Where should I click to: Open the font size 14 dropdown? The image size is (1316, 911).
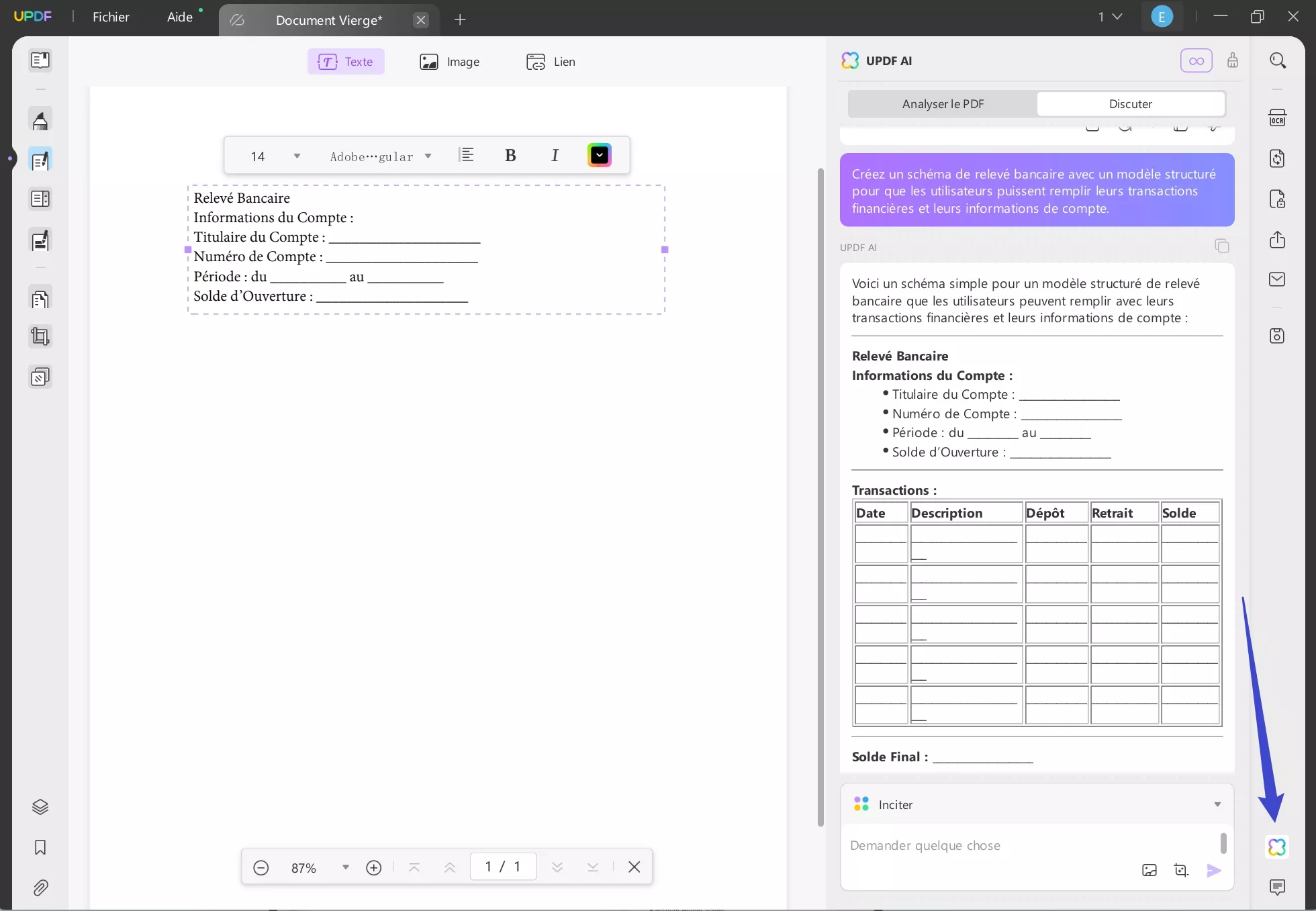296,156
